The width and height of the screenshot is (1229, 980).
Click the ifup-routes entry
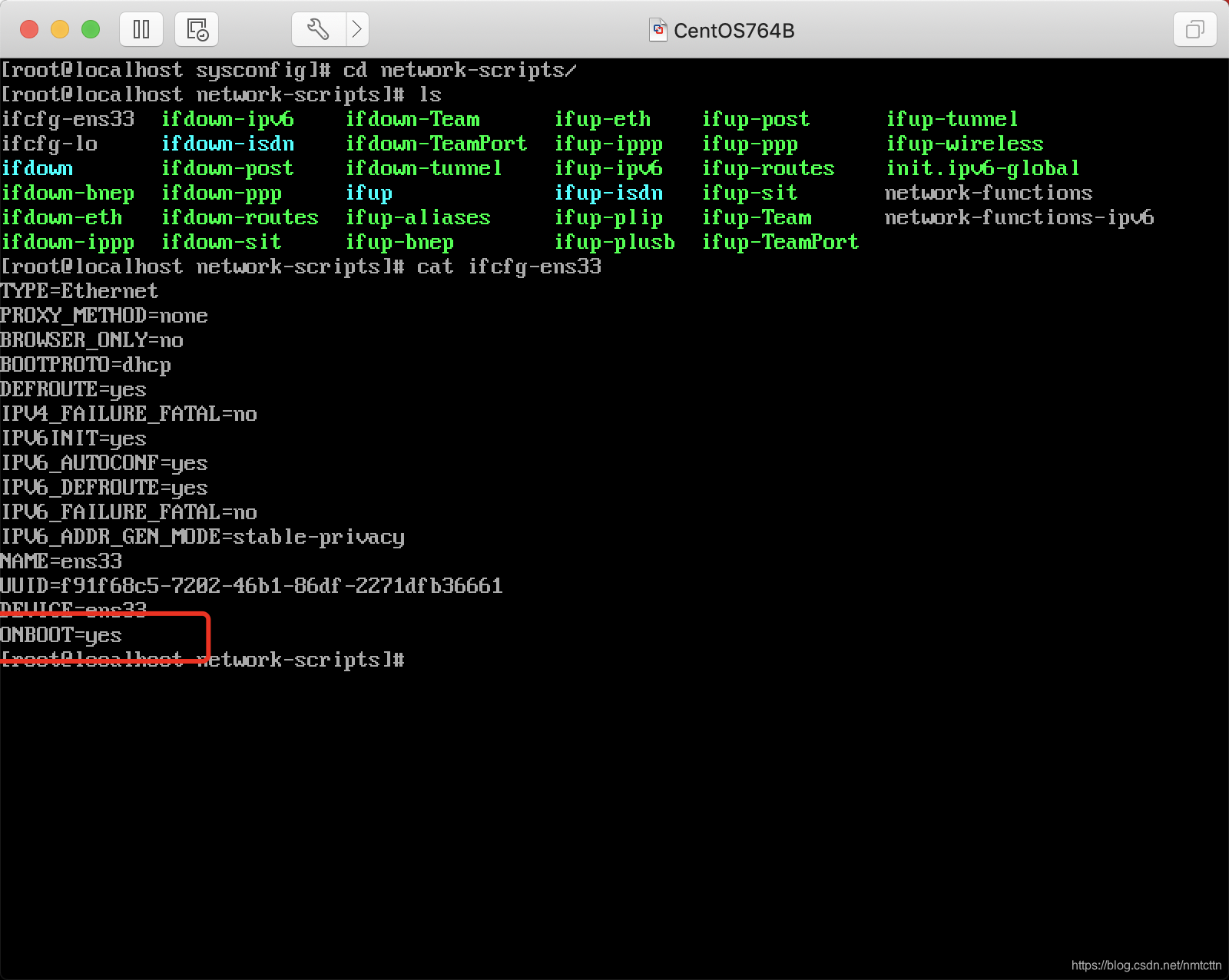point(768,168)
